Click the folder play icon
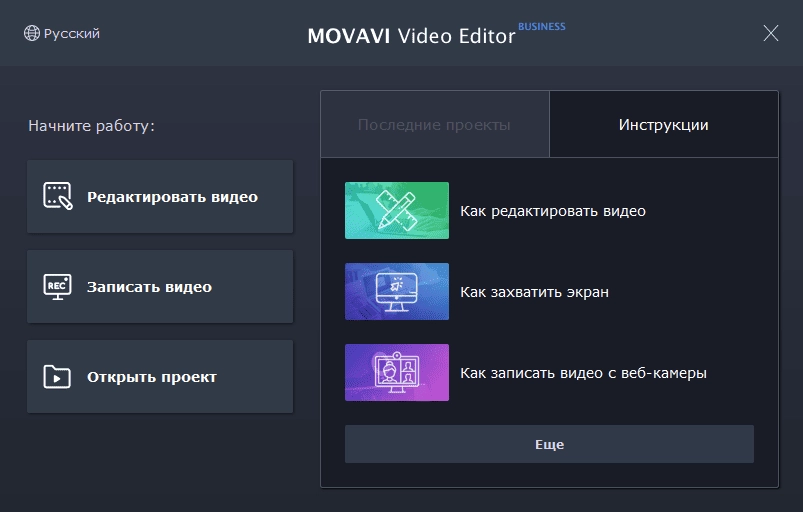The image size is (803, 512). pos(57,377)
